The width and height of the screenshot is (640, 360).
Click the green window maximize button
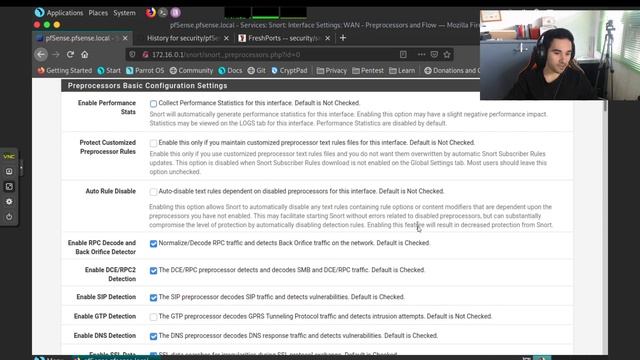tap(47, 24)
